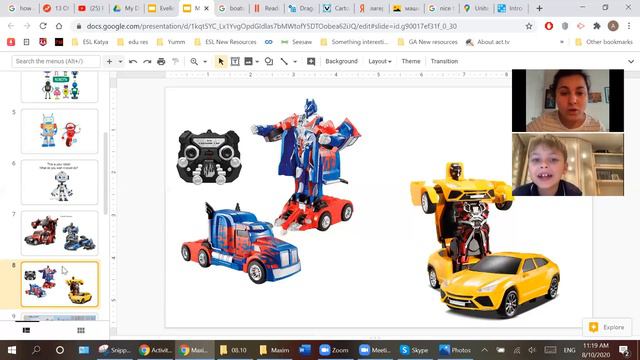The image size is (640, 360).
Task: Open Windows search in taskbar
Action: point(36,350)
